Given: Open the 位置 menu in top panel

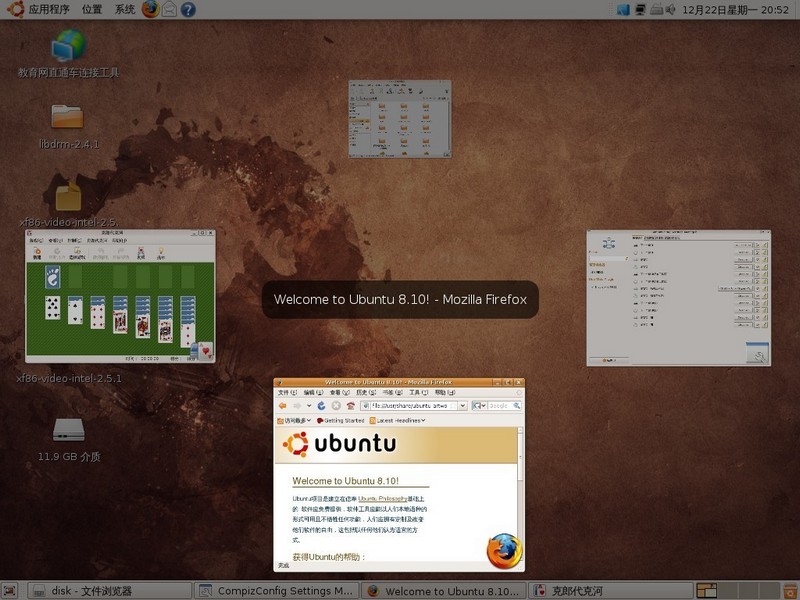Looking at the screenshot, I should 92,9.
